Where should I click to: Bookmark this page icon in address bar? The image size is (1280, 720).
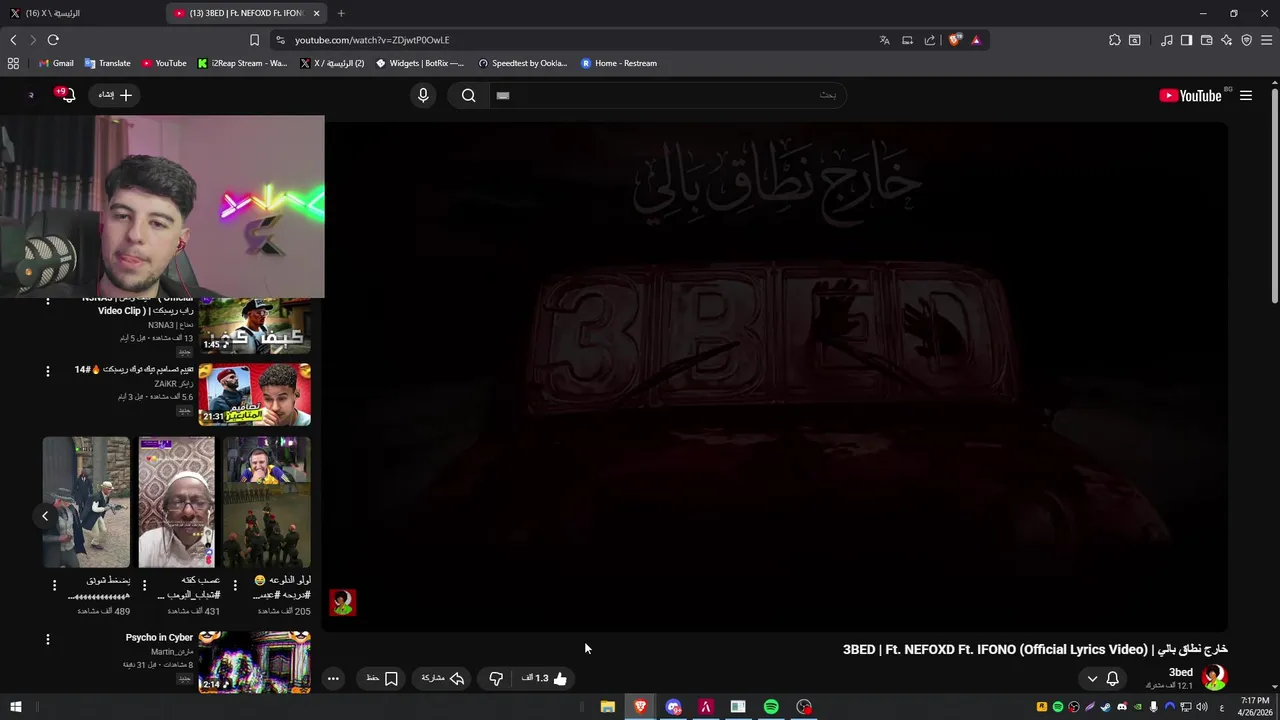tap(254, 40)
